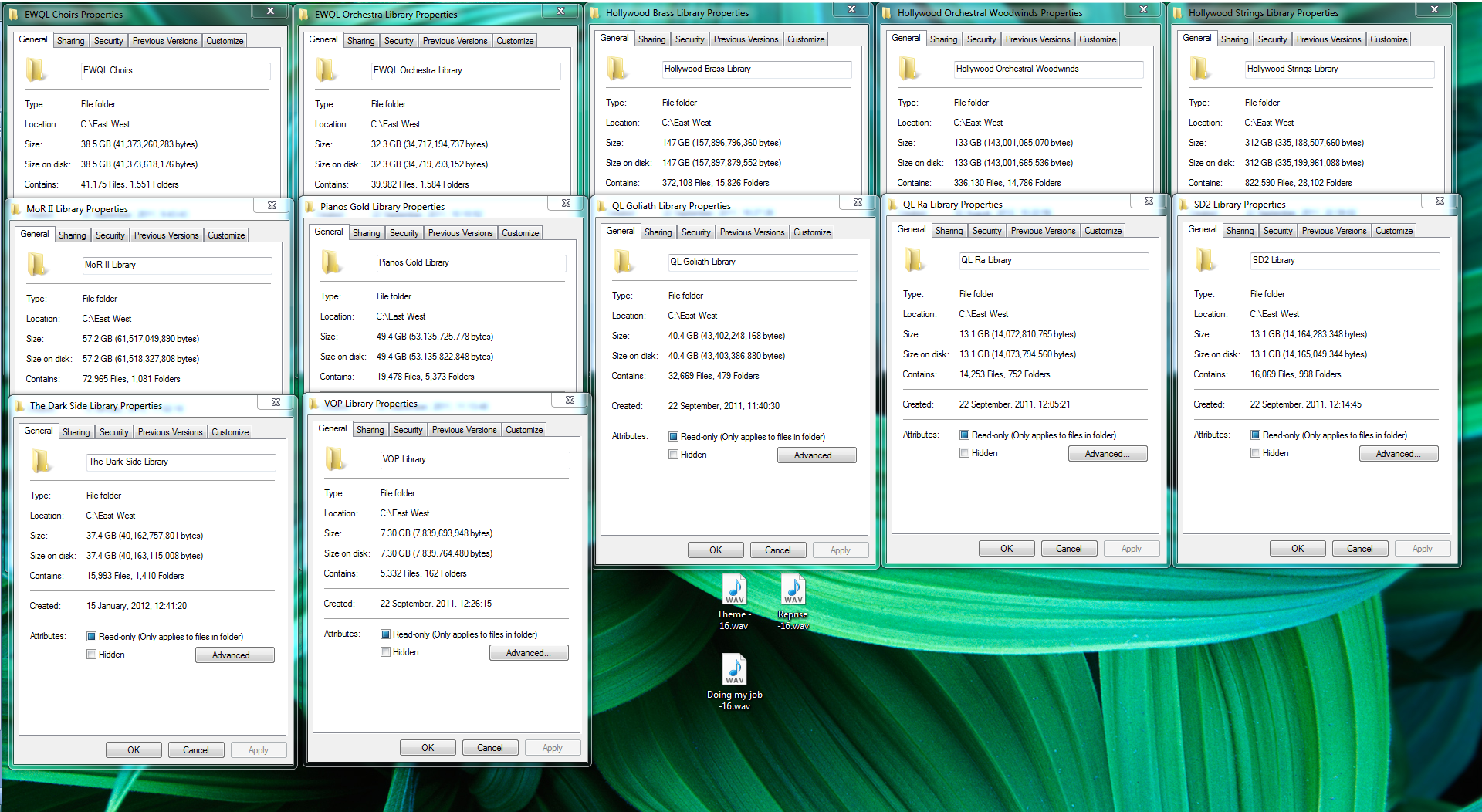Open Previous Versions tab in The Dark Side Library Properties
Viewport: 1482px width, 812px height.
171,432
